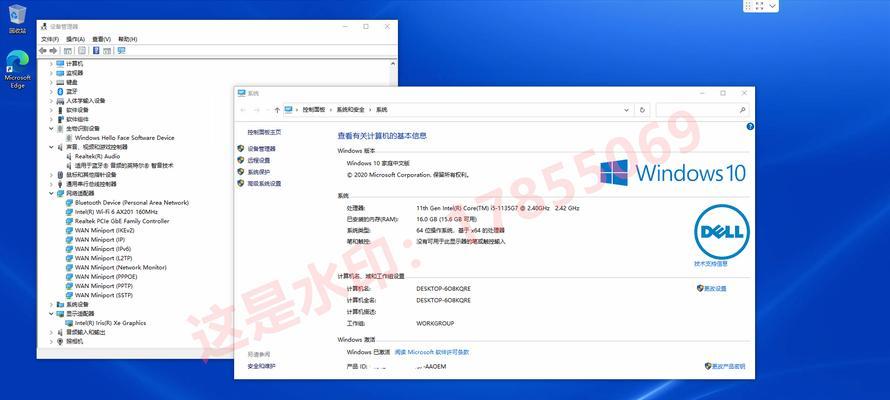Collapse the 生物识别设备 (Biometric) node
890x400 pixels.
[52, 129]
